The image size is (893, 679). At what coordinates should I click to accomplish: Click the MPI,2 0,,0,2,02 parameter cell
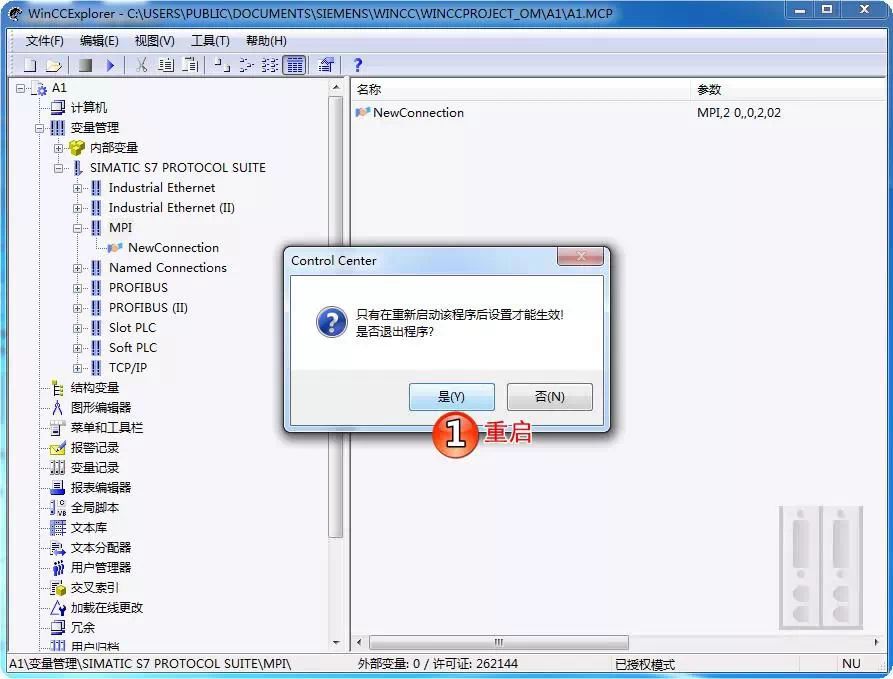[739, 113]
